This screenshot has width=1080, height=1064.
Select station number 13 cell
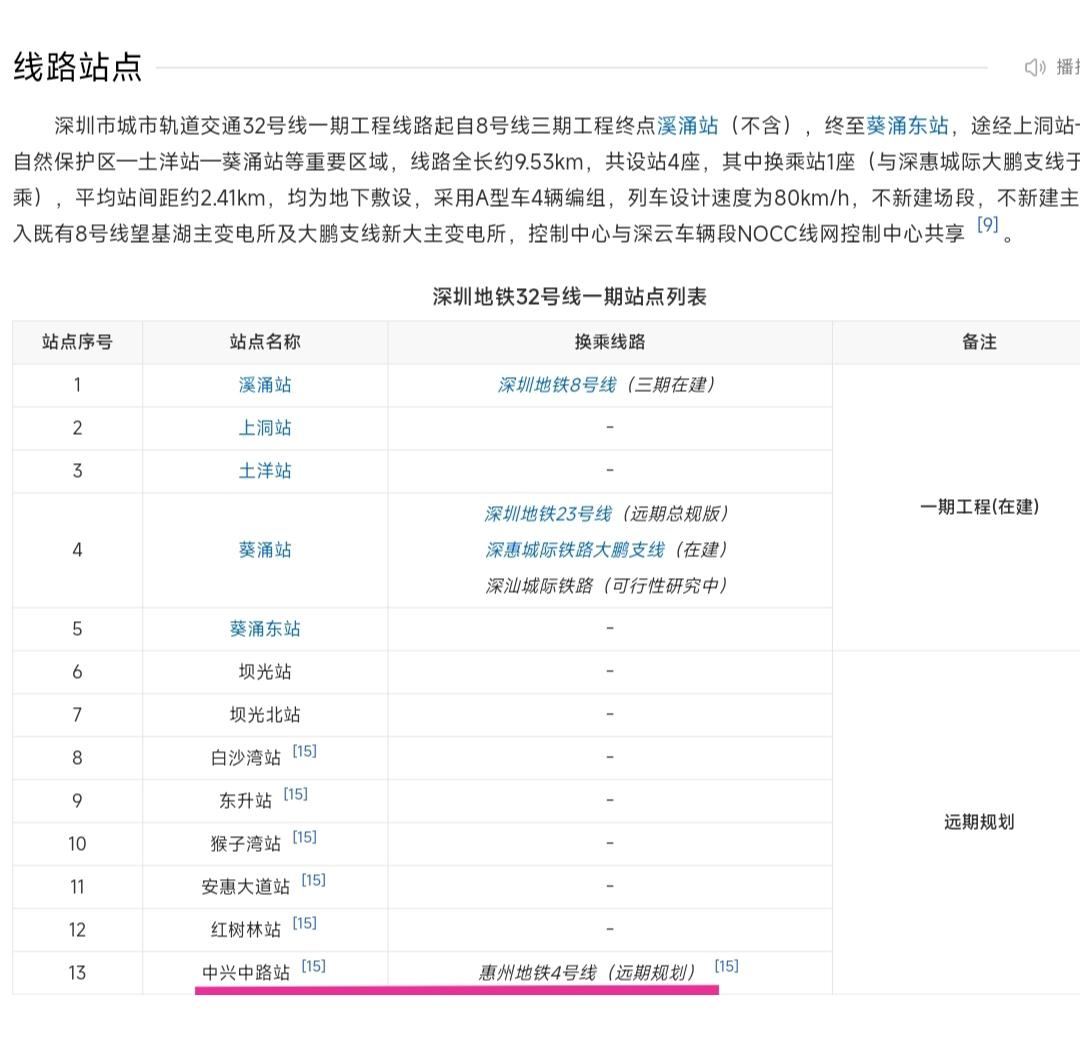point(77,972)
